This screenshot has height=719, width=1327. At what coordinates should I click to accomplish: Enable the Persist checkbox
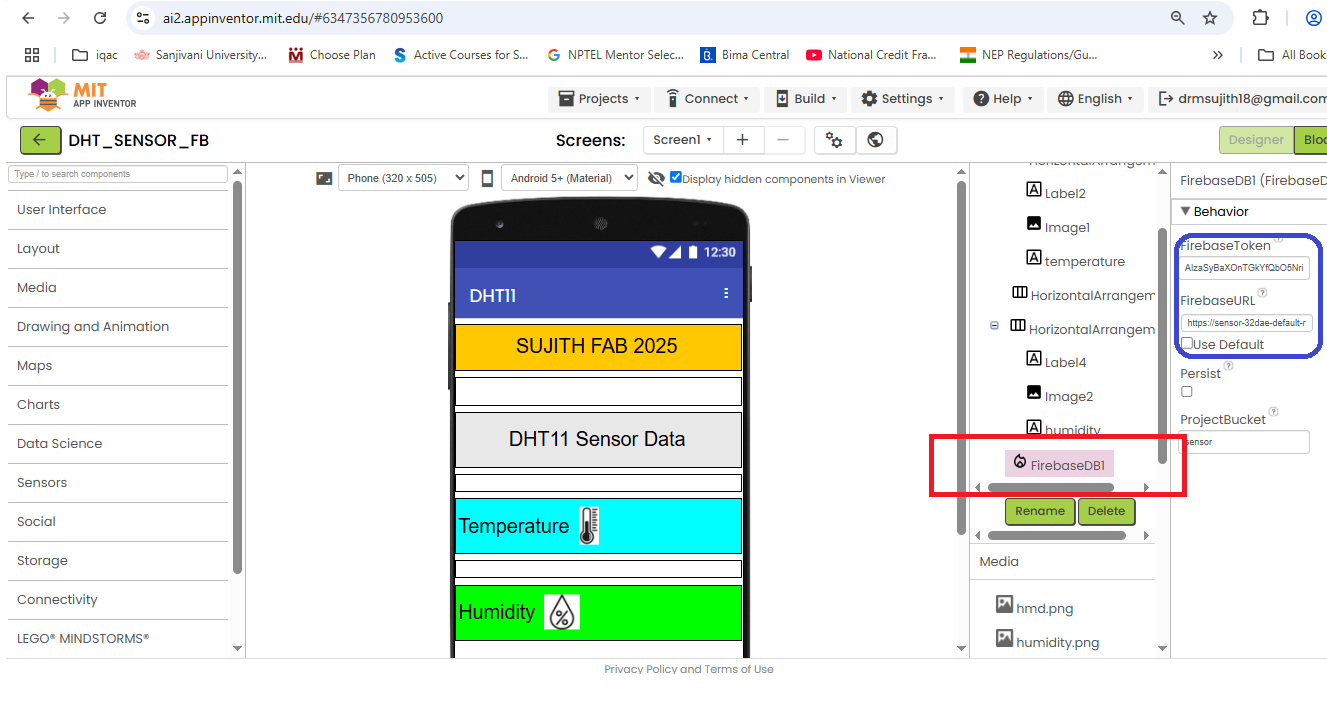(1187, 391)
